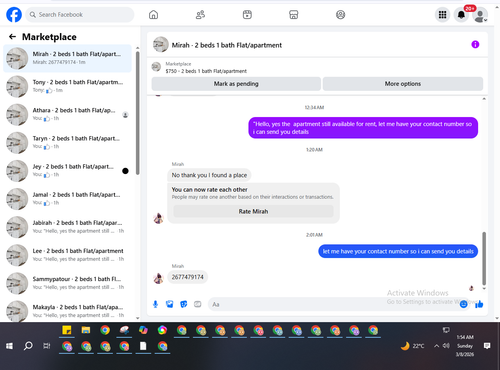Open conversation info purple icon
This screenshot has height=370, width=500.
475,44
